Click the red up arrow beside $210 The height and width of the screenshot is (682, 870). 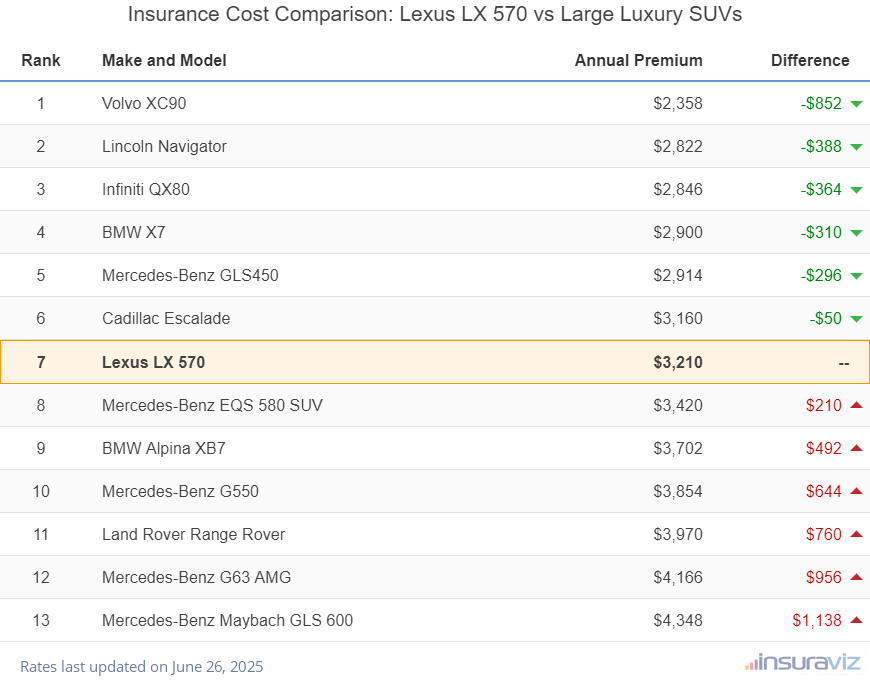point(856,405)
